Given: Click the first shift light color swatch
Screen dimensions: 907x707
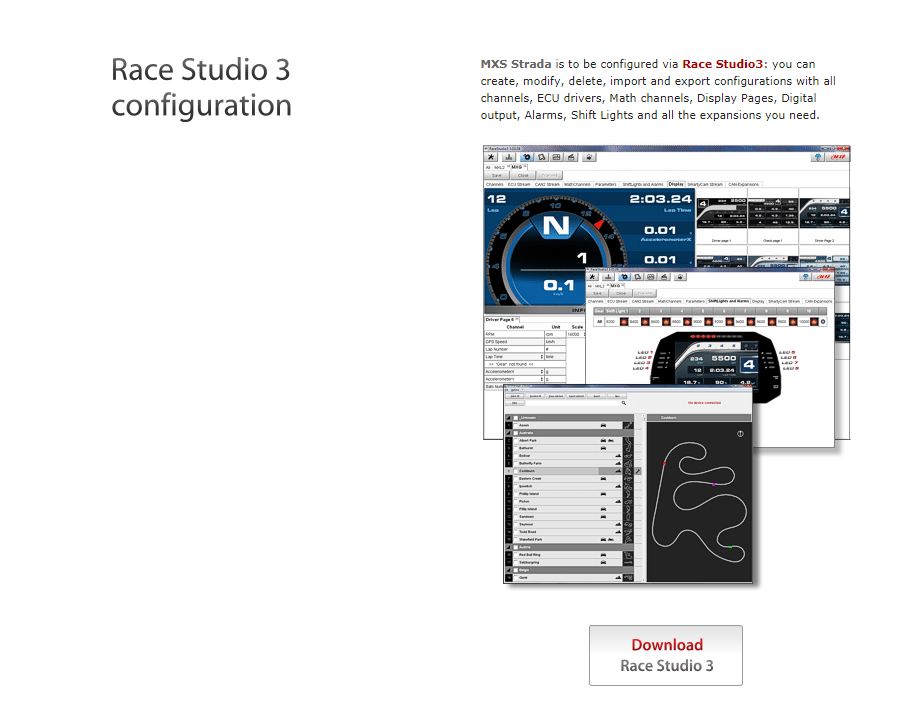Looking at the screenshot, I should click(x=624, y=322).
